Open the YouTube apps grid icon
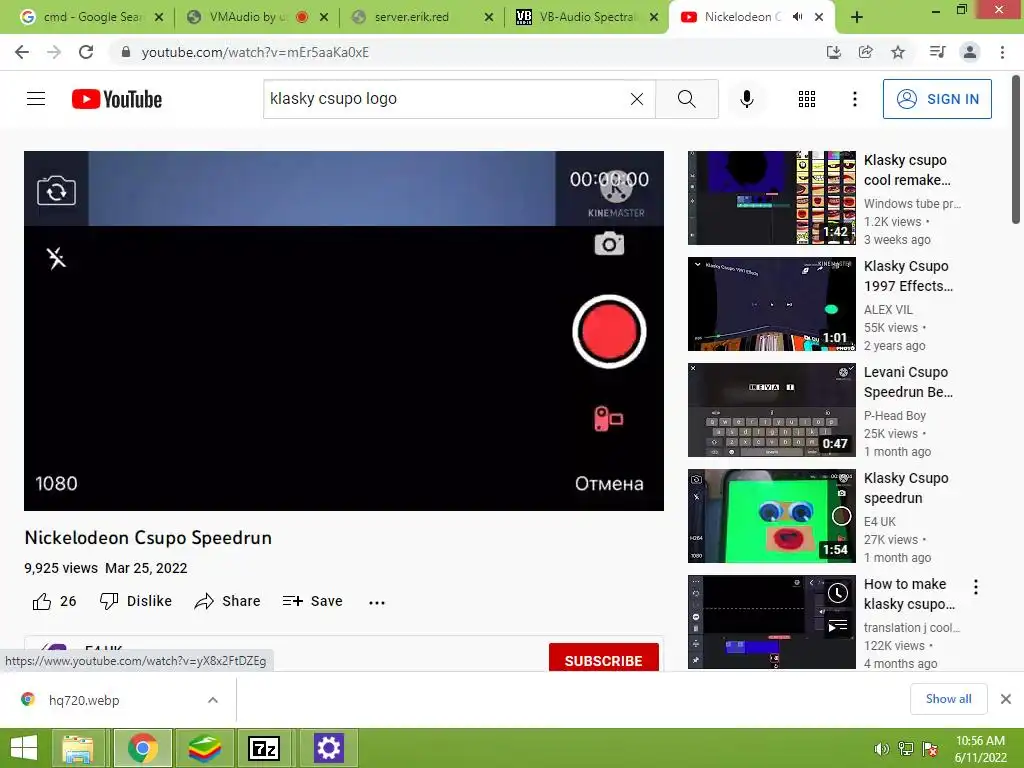Screen dimensions: 1024x768 pos(807,99)
